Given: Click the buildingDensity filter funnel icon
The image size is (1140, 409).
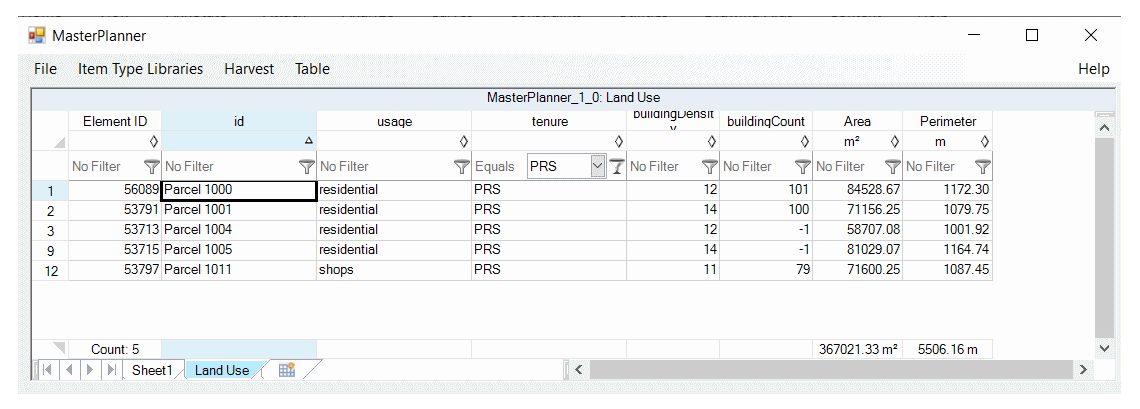Looking at the screenshot, I should pyautogui.click(x=710, y=166).
